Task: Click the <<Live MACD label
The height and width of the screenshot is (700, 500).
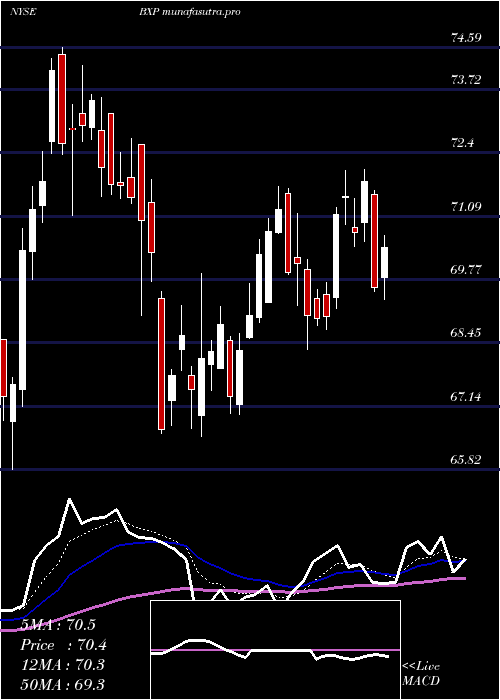Action: tap(421, 674)
